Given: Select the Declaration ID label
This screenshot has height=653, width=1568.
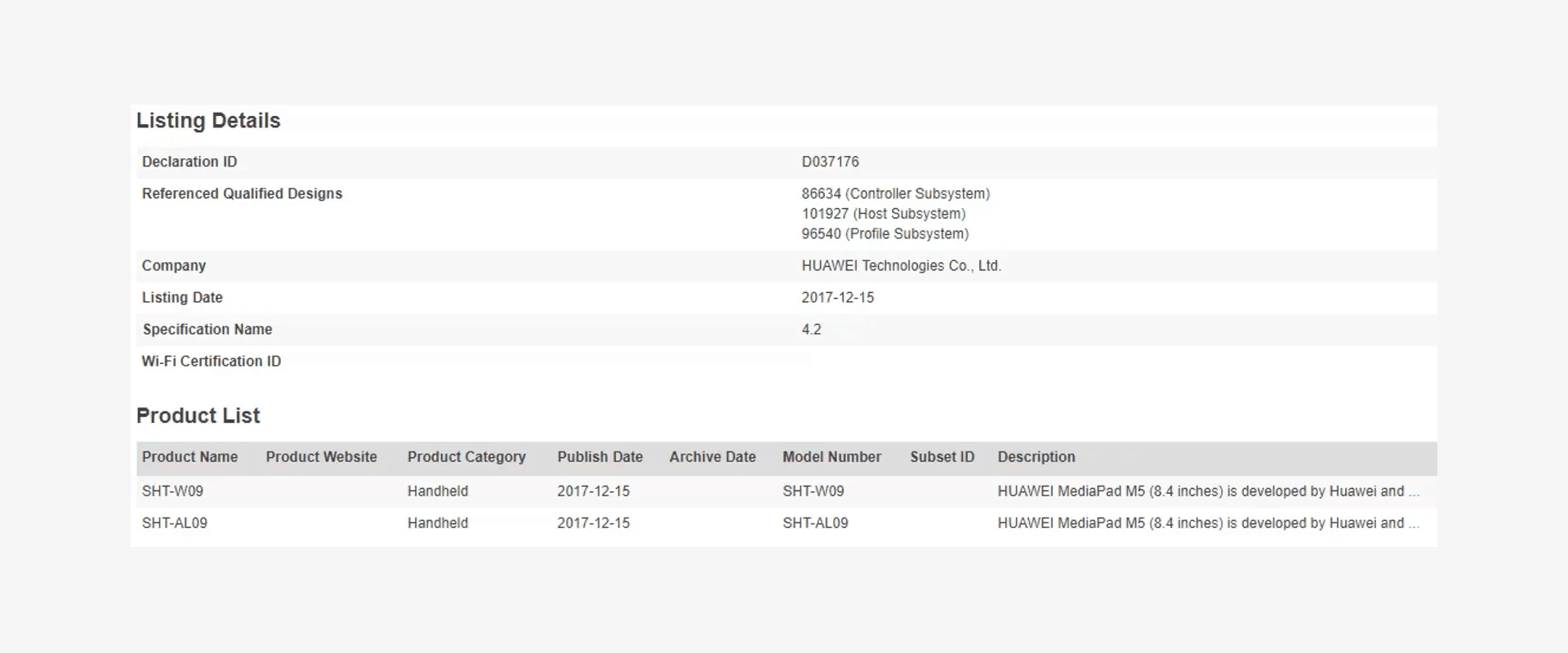Looking at the screenshot, I should pyautogui.click(x=189, y=162).
